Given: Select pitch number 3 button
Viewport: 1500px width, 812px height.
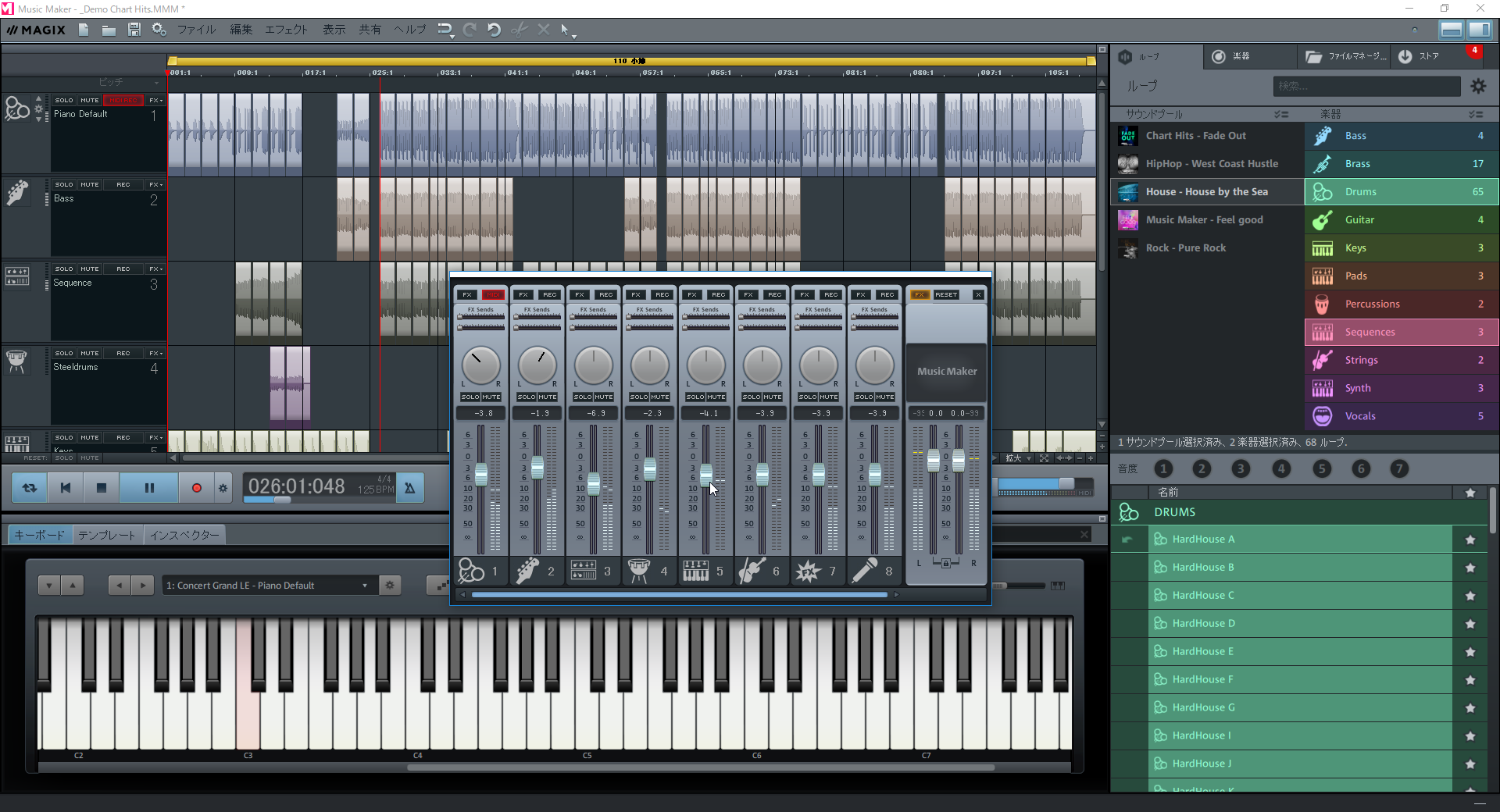Looking at the screenshot, I should [1241, 469].
